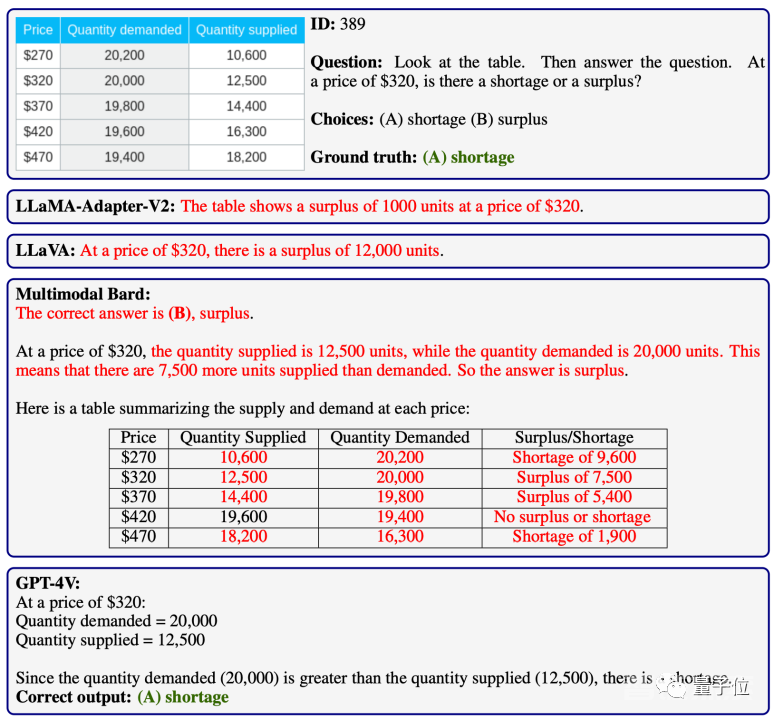Click the blue 'Quantity demanded' header cell
The width and height of the screenshot is (774, 720).
click(124, 30)
